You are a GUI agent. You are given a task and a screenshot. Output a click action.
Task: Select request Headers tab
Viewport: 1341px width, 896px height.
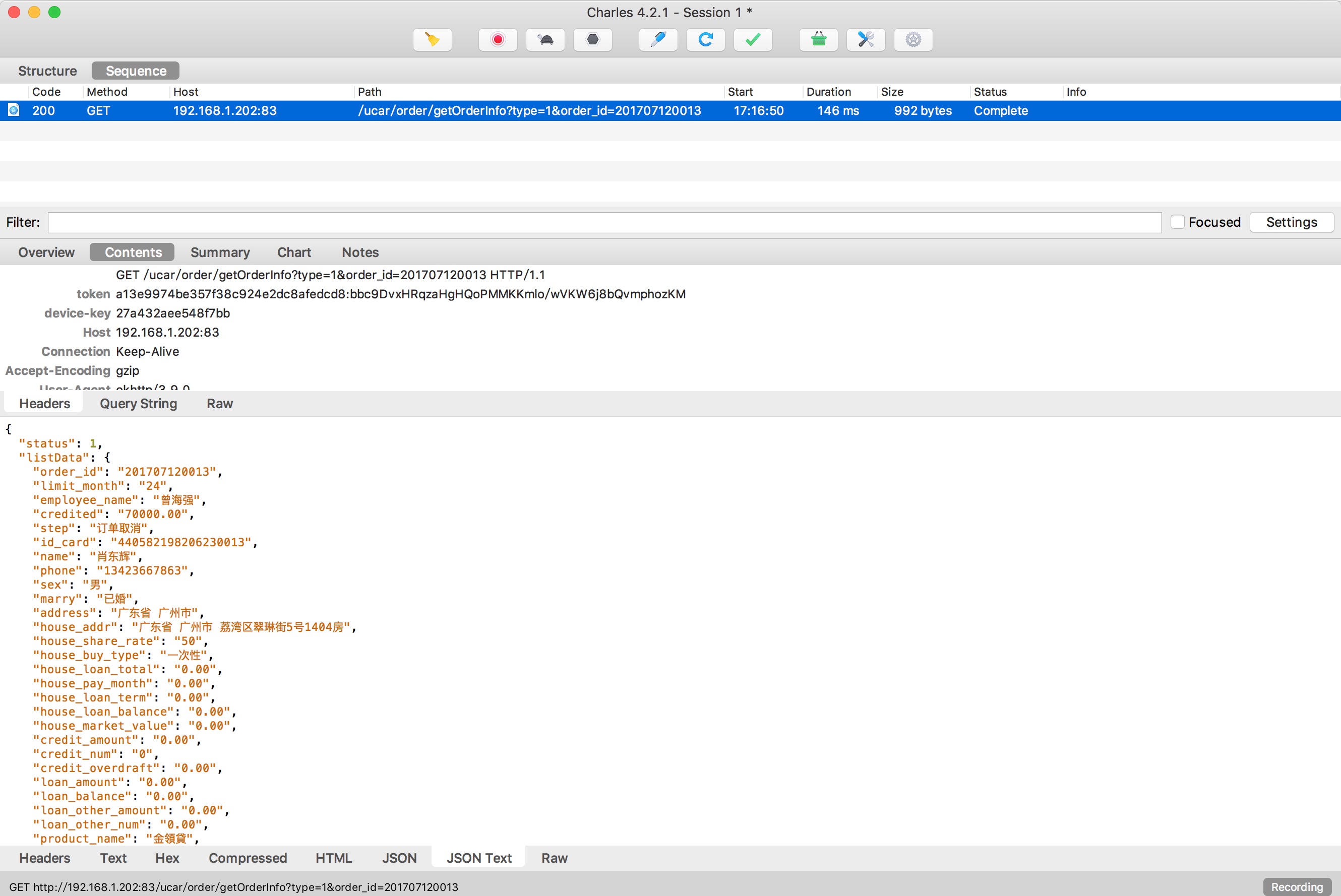click(44, 404)
